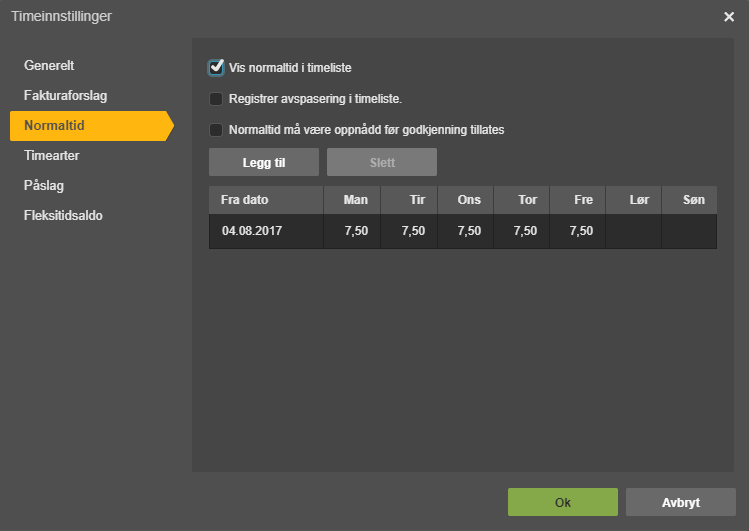749x531 pixels.
Task: Click the empty Lør cell in 04.08.2017 row
Action: coord(633,231)
